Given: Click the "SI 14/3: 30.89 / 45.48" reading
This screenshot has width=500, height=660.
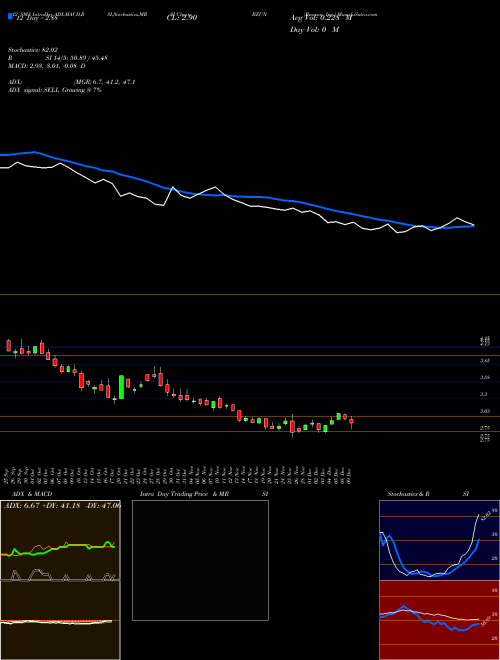Looking at the screenshot, I should click(77, 58).
